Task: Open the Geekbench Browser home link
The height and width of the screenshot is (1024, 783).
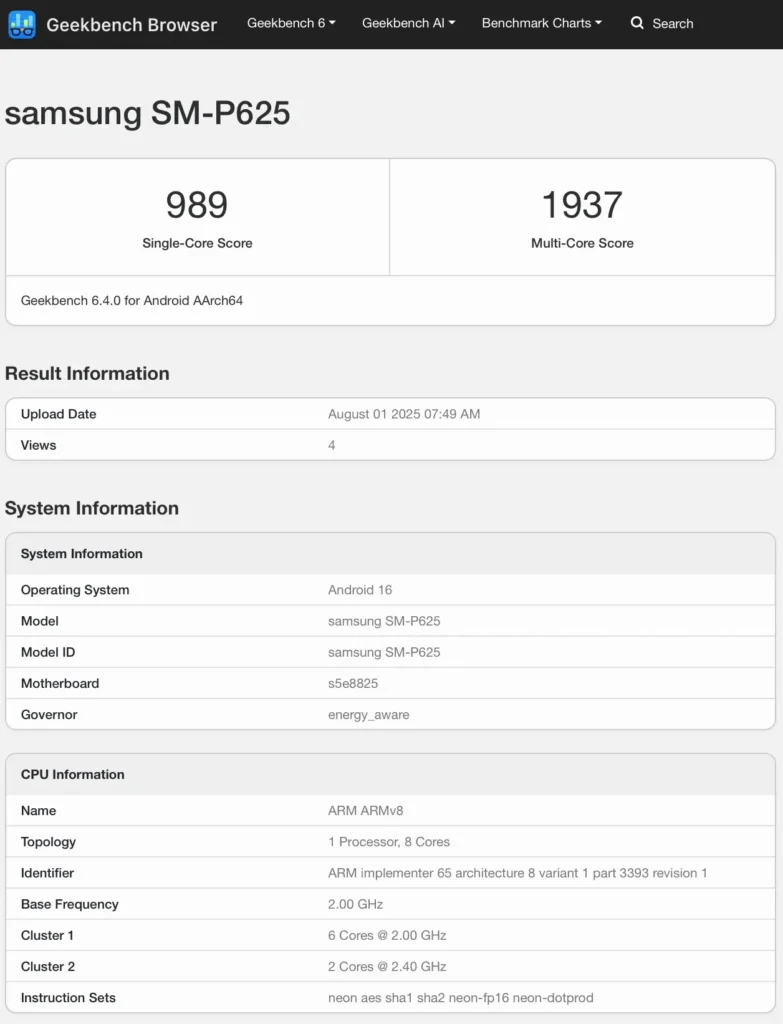Action: (131, 25)
